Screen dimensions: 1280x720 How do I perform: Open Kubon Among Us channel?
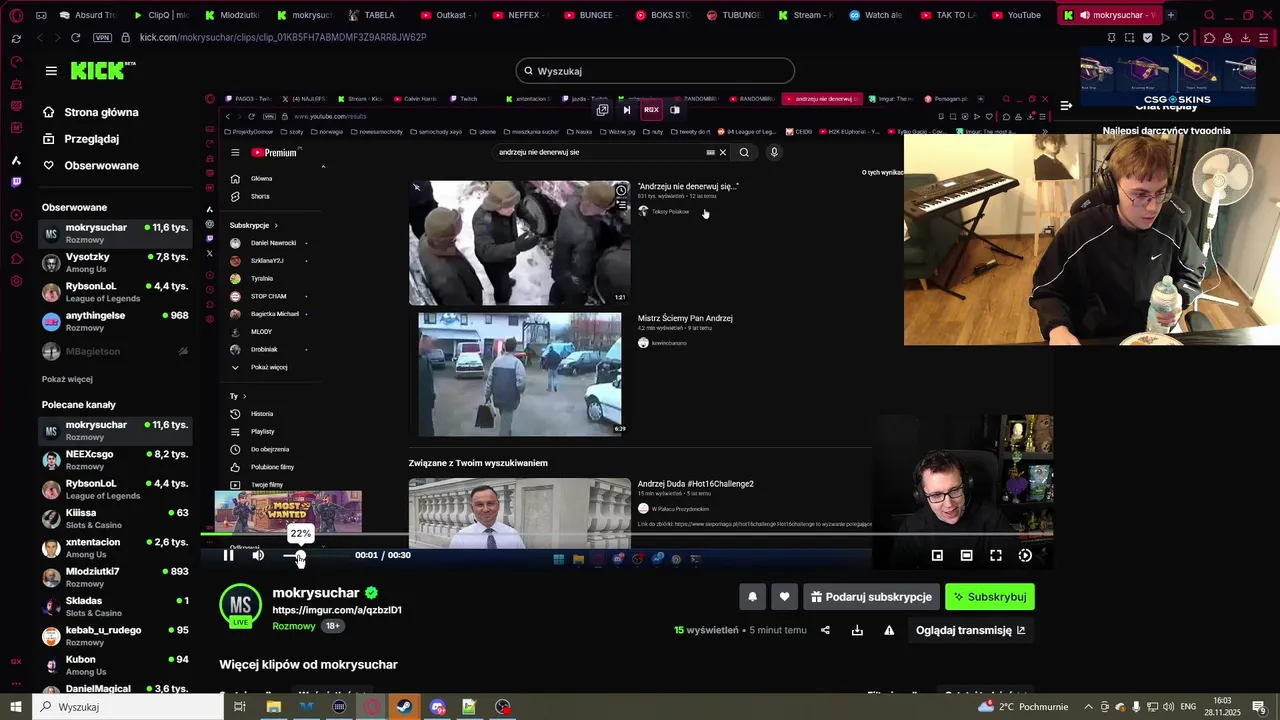115,665
